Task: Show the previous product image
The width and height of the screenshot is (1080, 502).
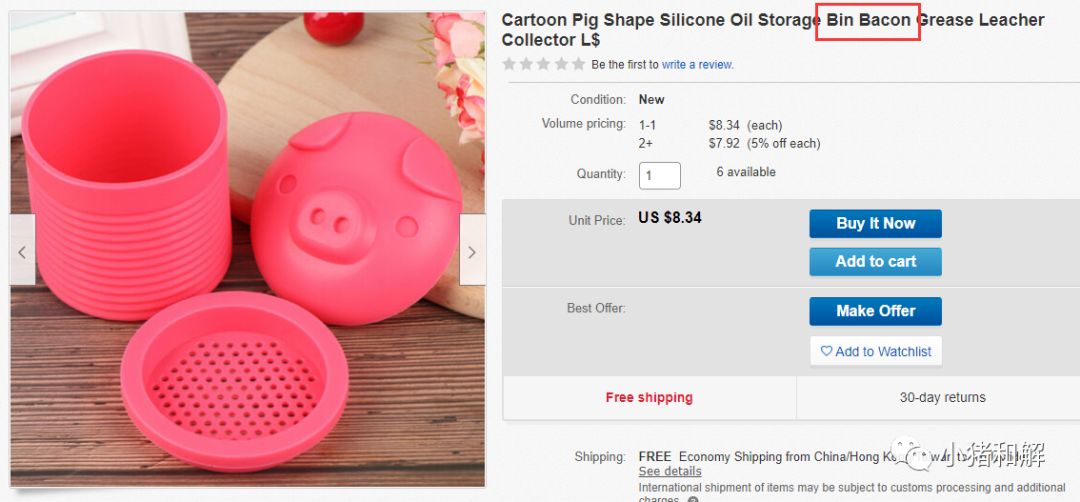Action: click(22, 249)
